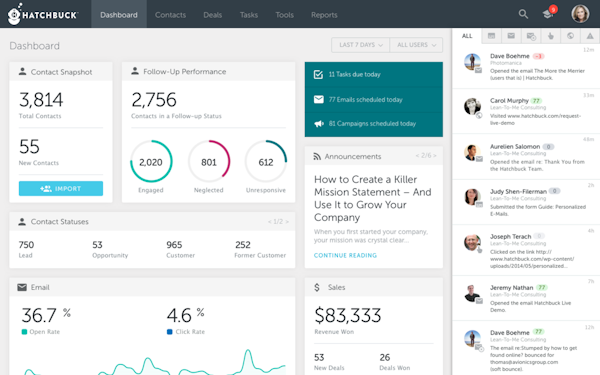Click the 801 Neglected progress ring
This screenshot has height=375, width=600.
pyautogui.click(x=209, y=161)
